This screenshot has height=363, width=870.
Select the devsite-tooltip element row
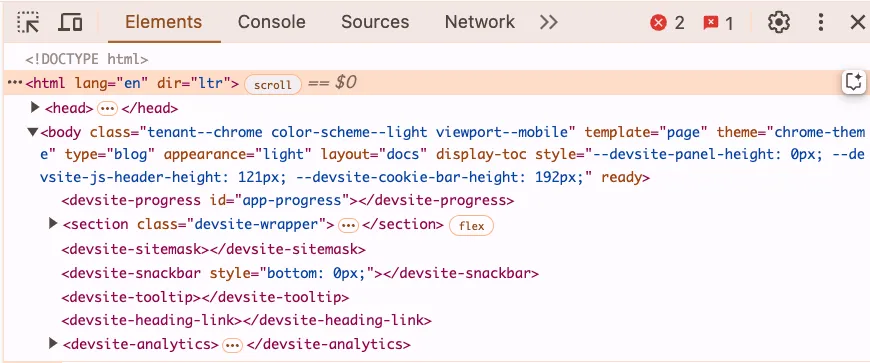click(205, 297)
